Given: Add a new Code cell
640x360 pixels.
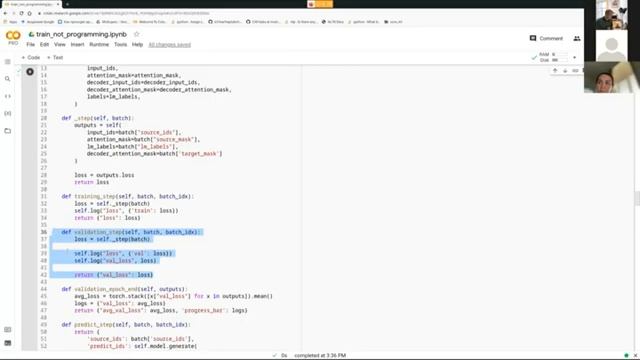Looking at the screenshot, I should click(x=31, y=58).
